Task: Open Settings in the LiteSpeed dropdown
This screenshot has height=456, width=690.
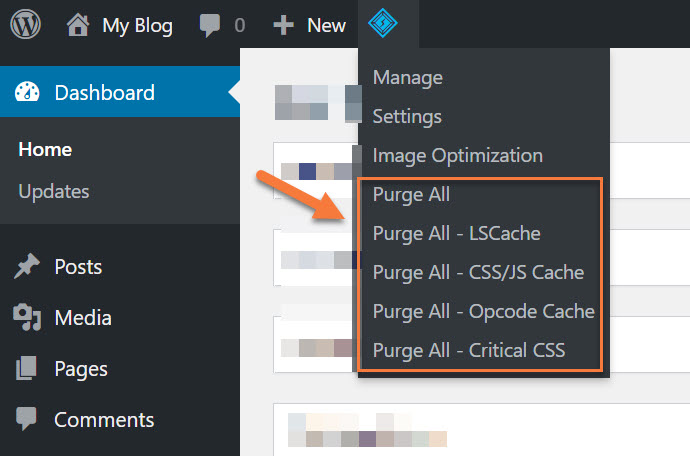Action: coord(407,116)
